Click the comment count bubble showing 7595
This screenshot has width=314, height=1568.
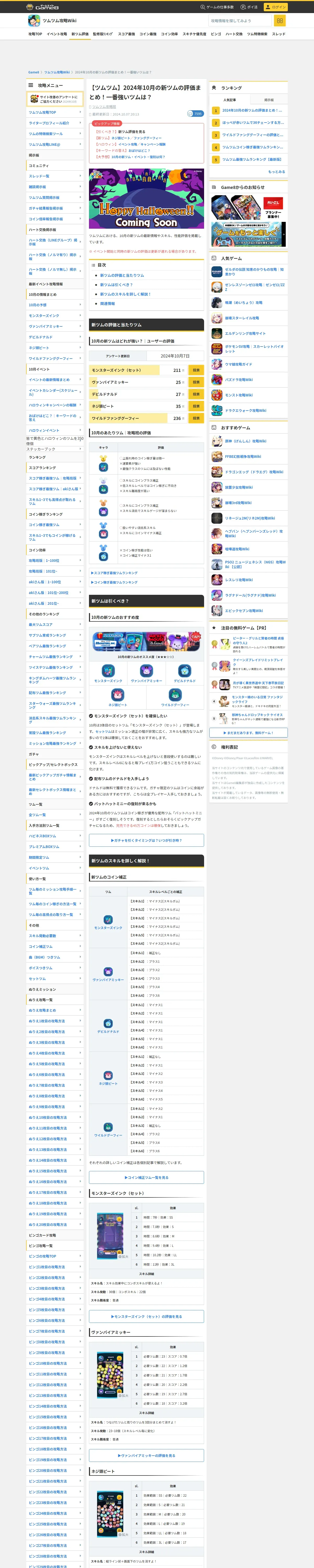[195, 114]
